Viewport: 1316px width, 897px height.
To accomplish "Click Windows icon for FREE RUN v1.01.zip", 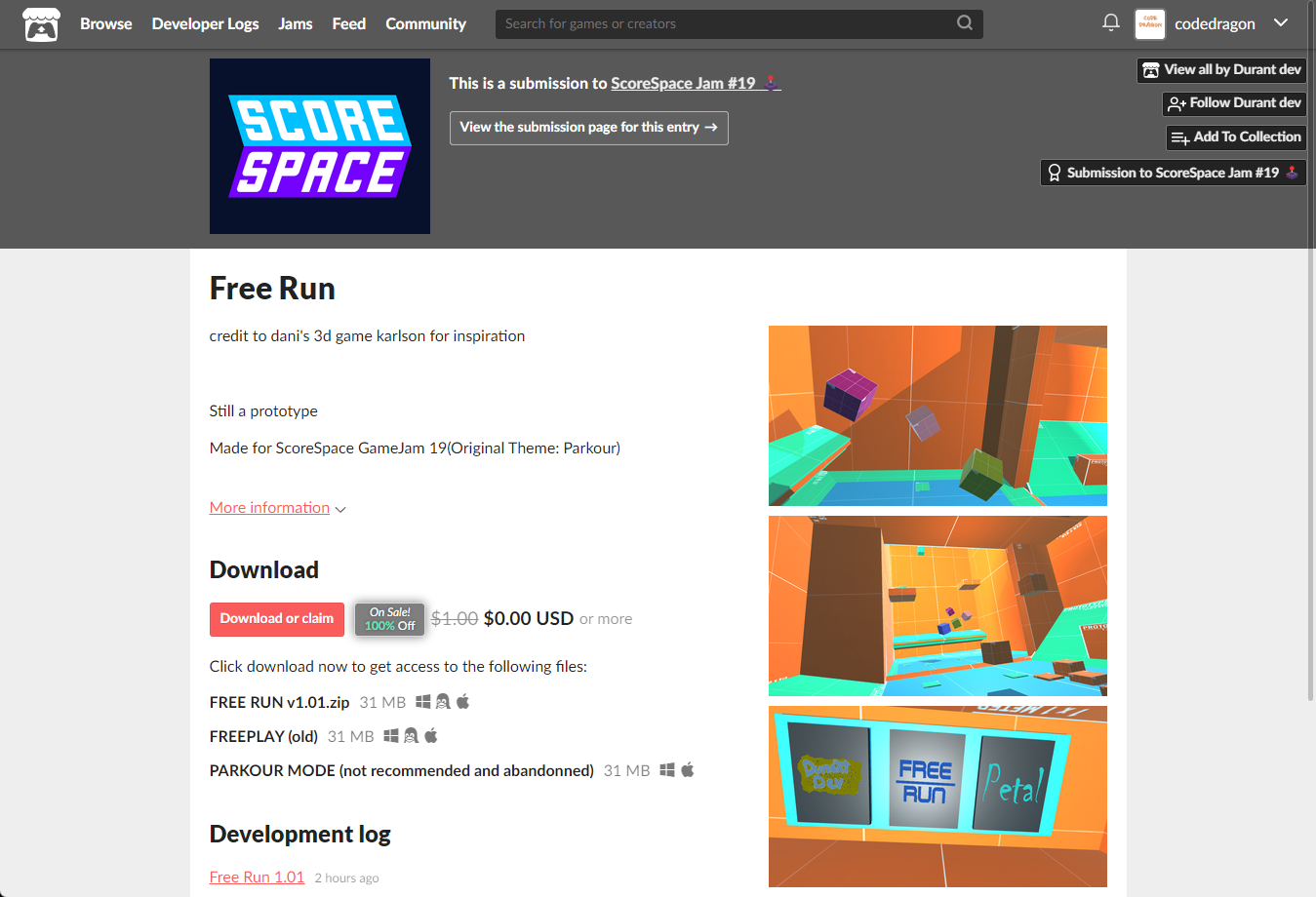I will click(423, 701).
